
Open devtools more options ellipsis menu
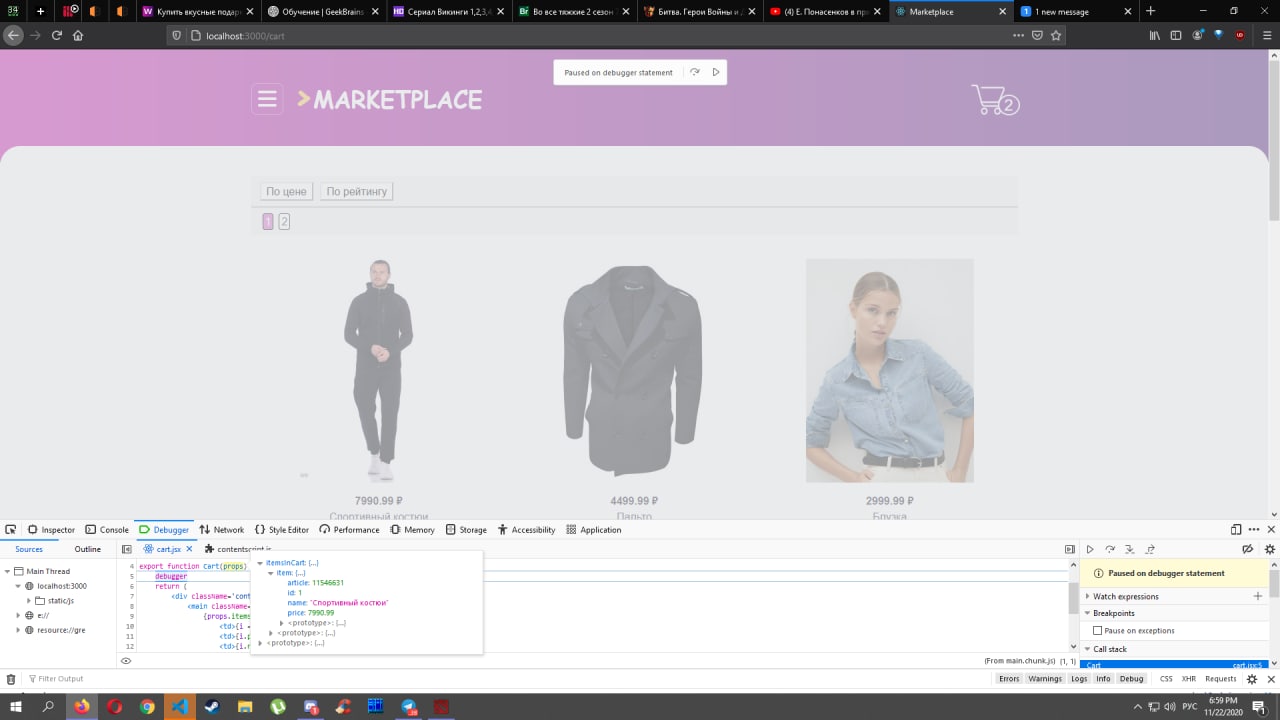tap(1254, 530)
